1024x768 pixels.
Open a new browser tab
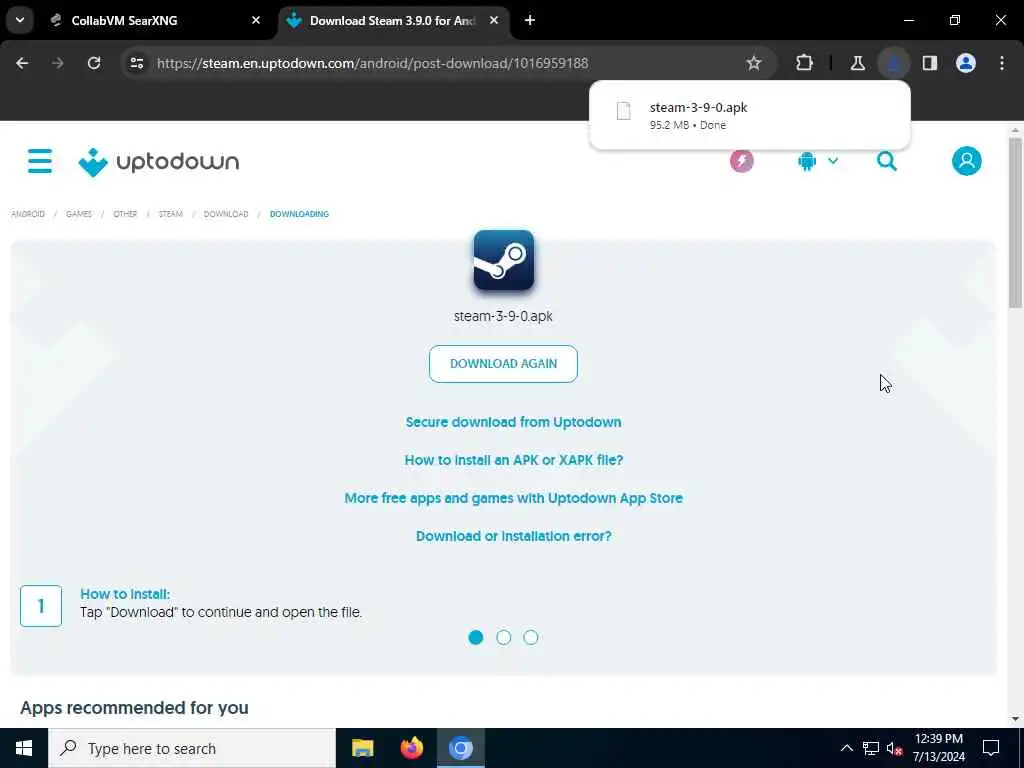[x=530, y=20]
